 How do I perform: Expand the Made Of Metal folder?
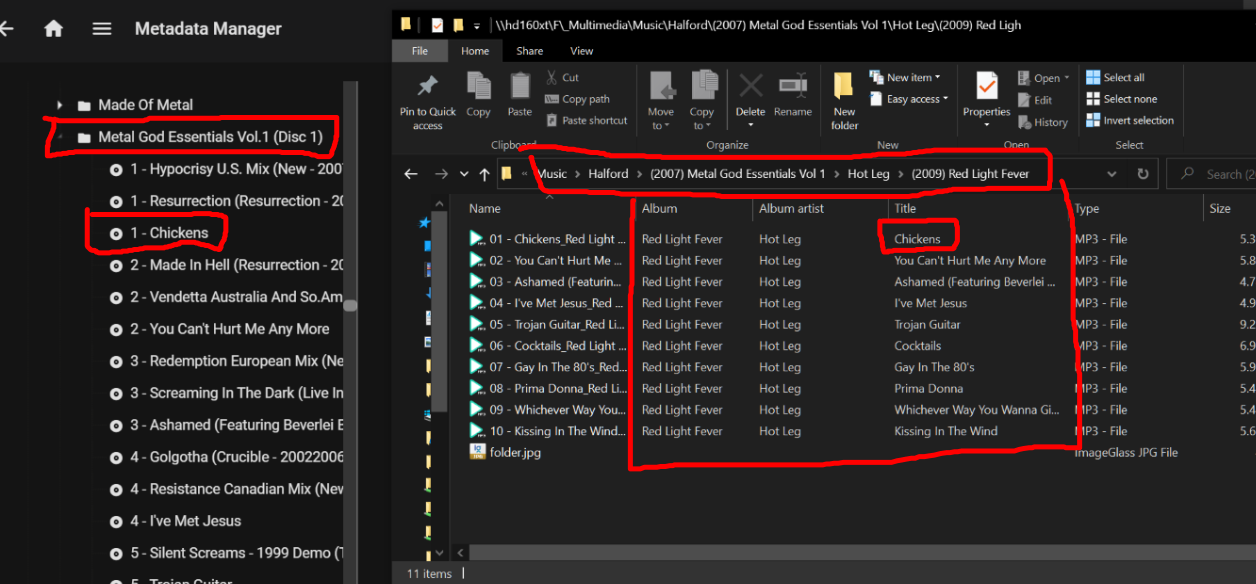point(60,105)
